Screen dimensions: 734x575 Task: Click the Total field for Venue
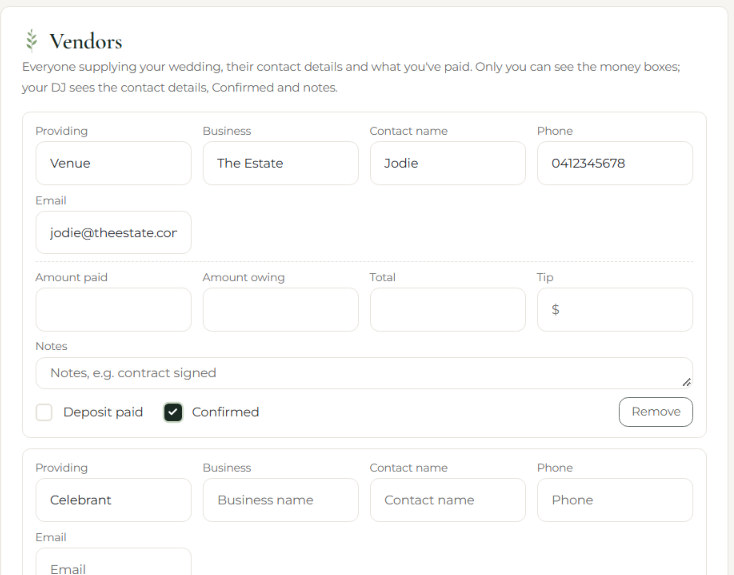(x=448, y=310)
